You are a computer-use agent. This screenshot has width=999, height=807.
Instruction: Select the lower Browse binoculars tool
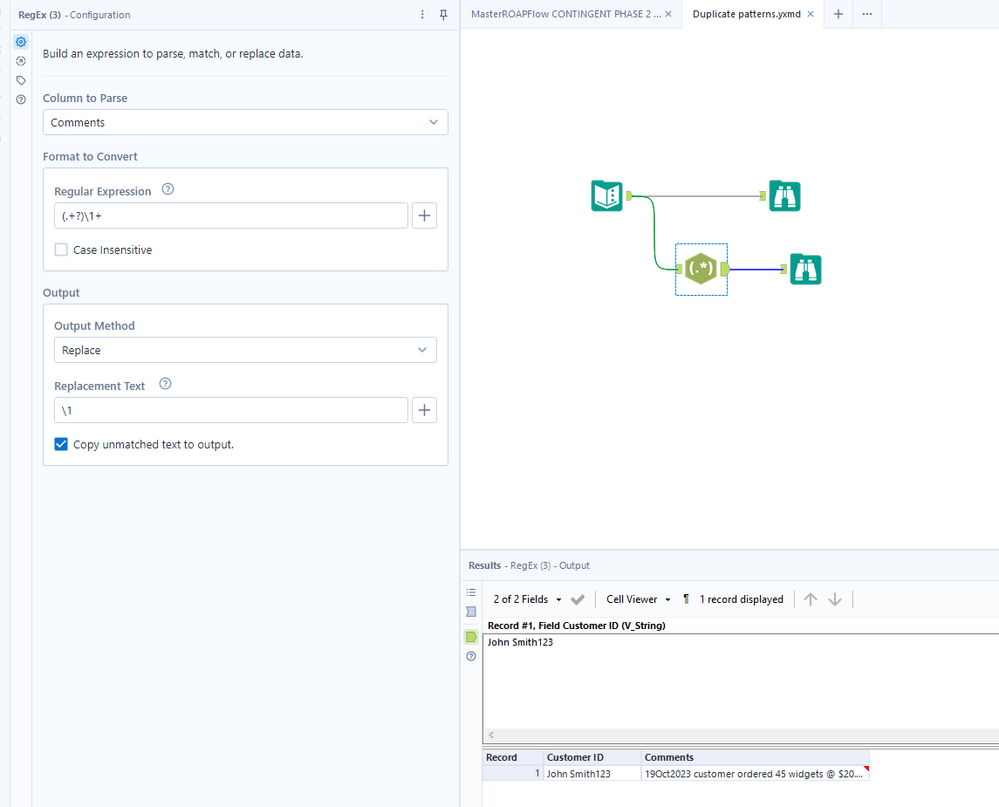[x=805, y=269]
